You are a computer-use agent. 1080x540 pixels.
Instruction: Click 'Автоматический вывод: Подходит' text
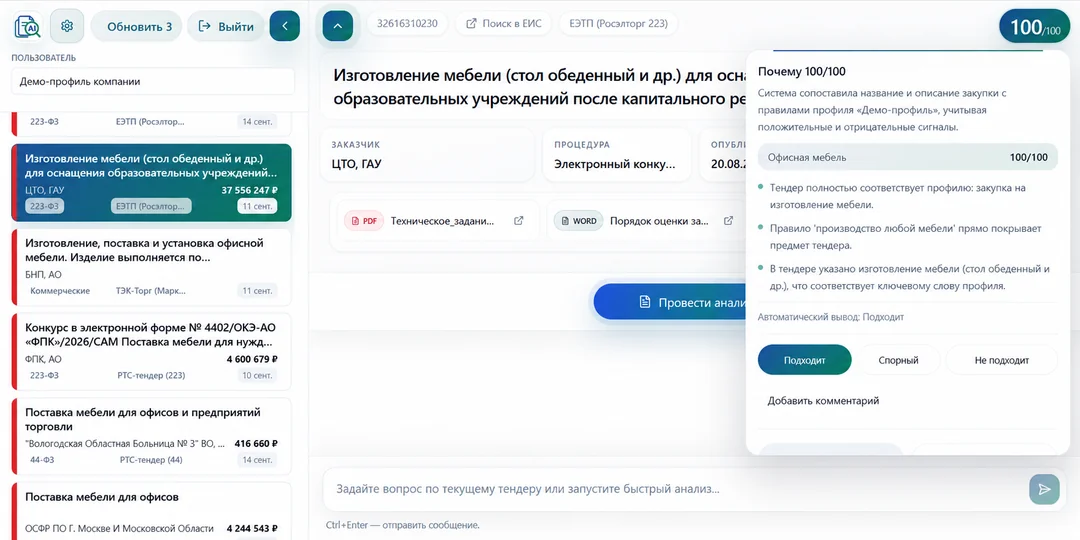click(831, 317)
